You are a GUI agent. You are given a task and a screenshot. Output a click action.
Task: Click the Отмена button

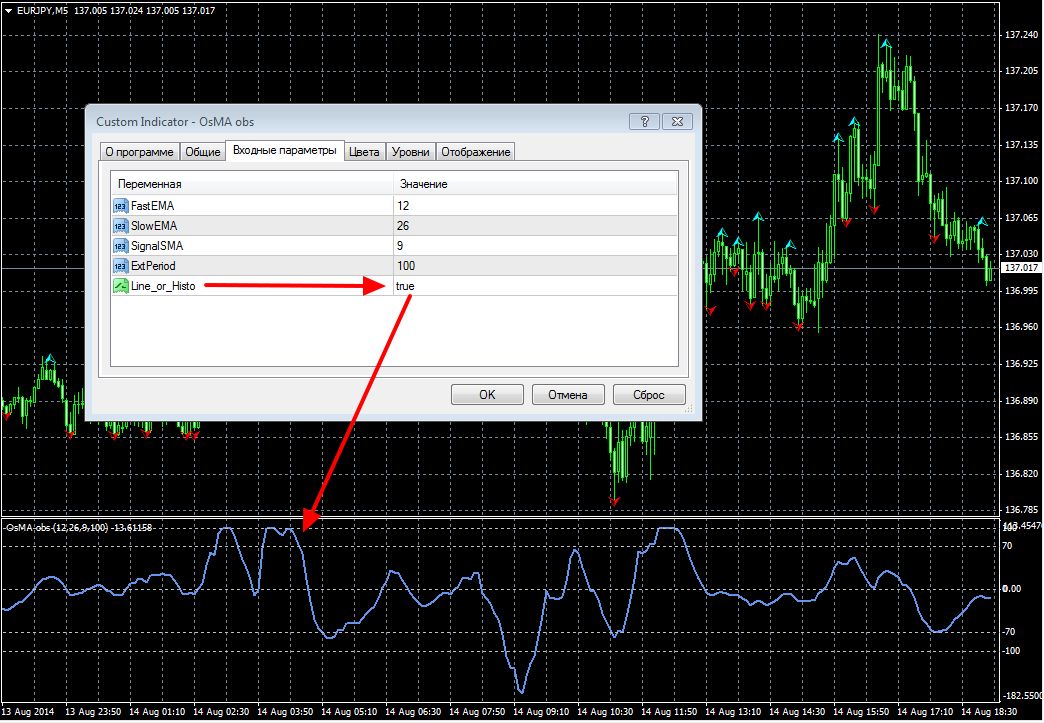click(x=568, y=394)
